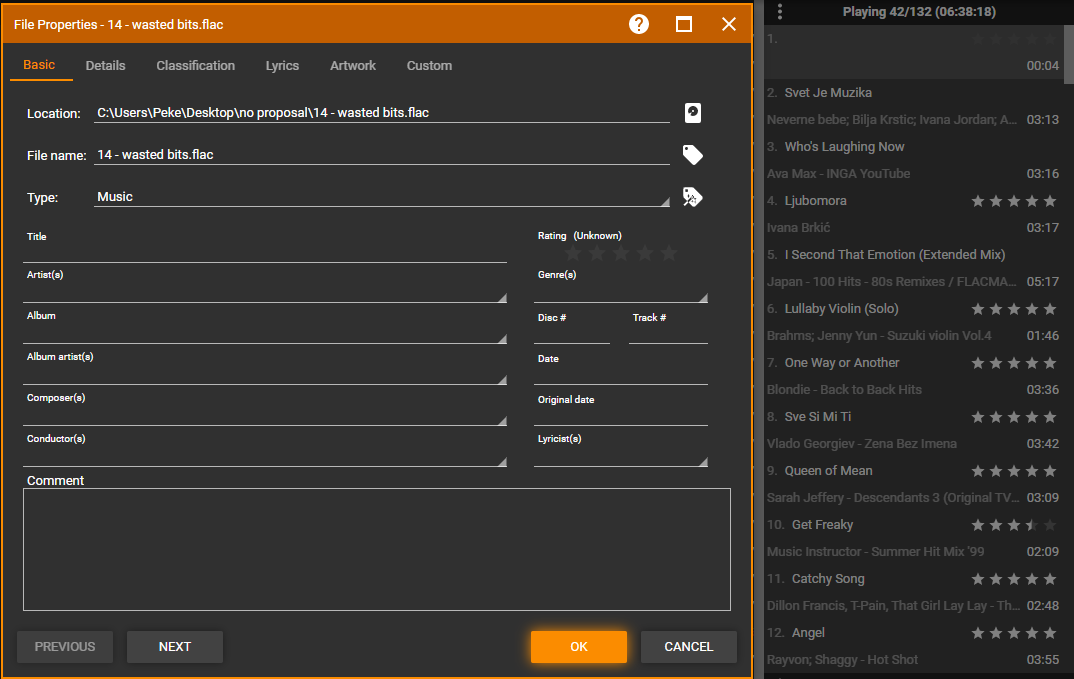1074x679 pixels.
Task: Select the Queen of Mean track
Action: tap(828, 471)
